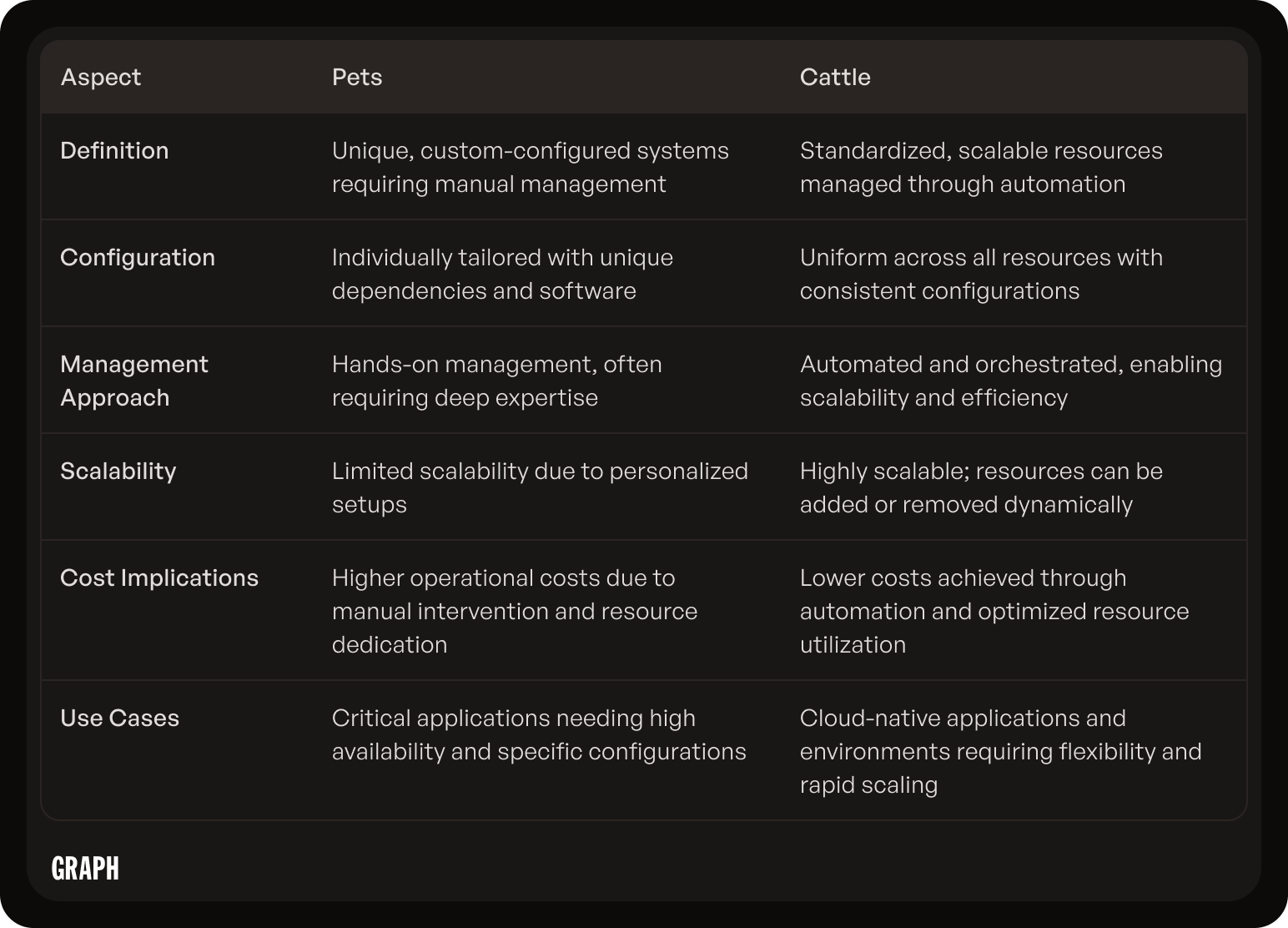The height and width of the screenshot is (928, 1288).
Task: Click the Cost Implications row label
Action: (x=159, y=577)
